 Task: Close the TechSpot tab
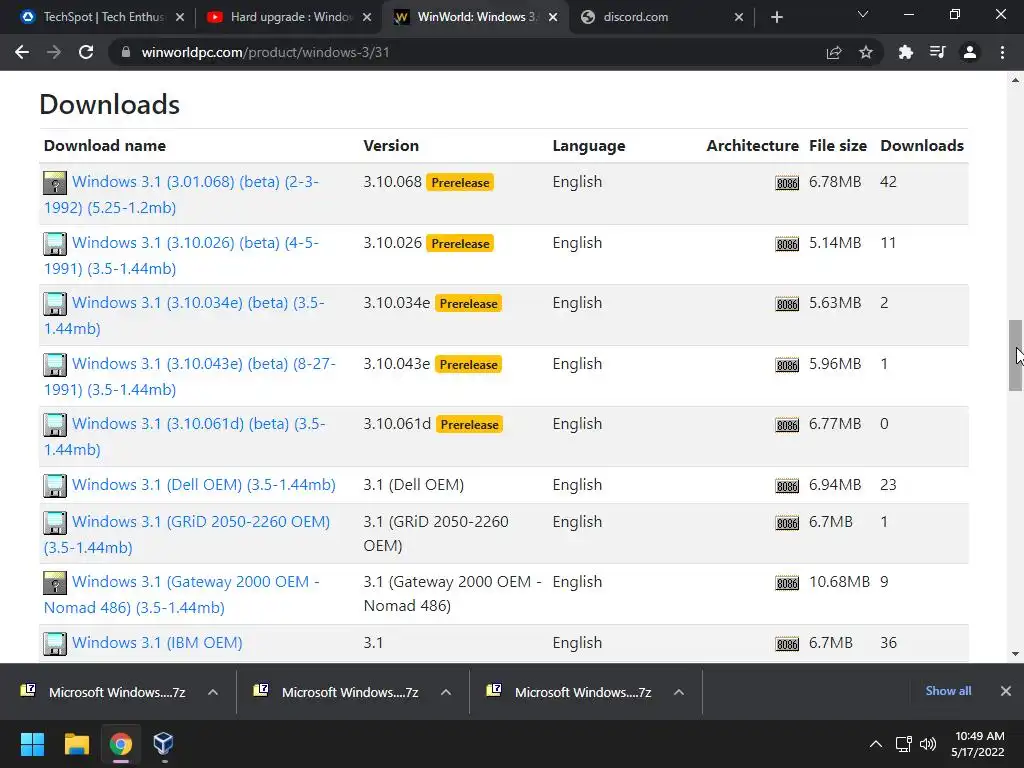coord(180,17)
